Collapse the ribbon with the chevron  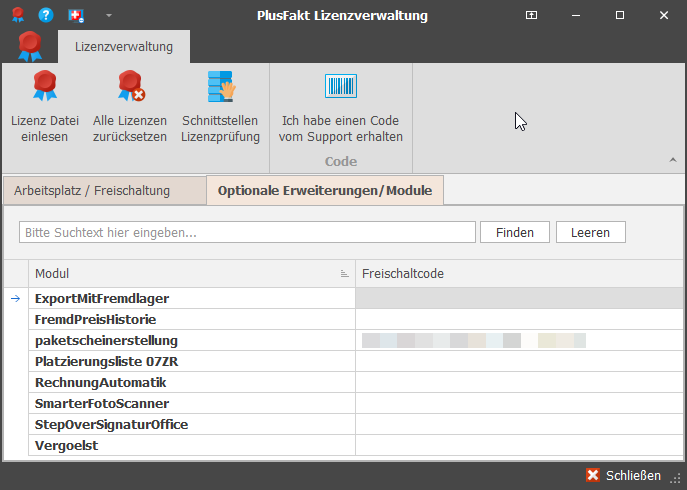coord(673,160)
